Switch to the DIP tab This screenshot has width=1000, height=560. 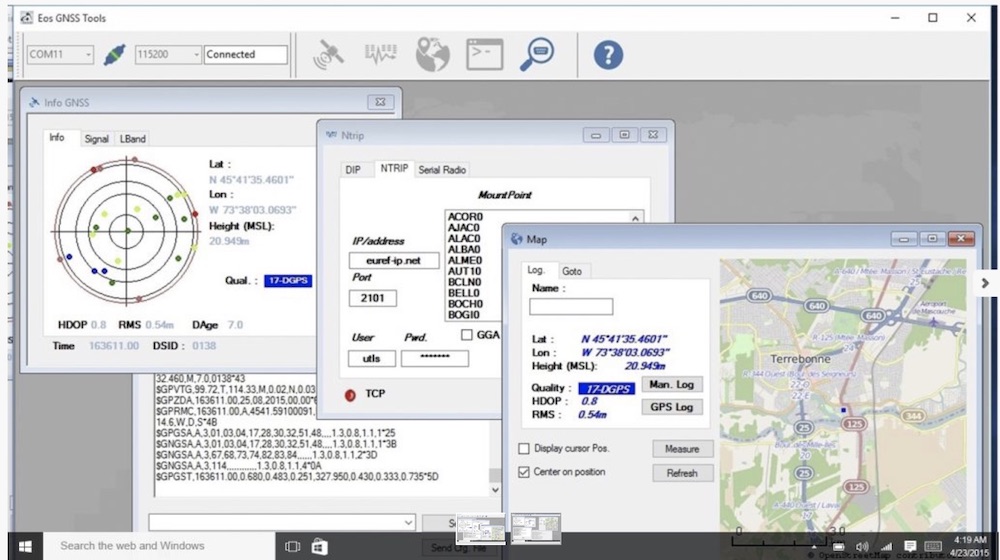(353, 170)
